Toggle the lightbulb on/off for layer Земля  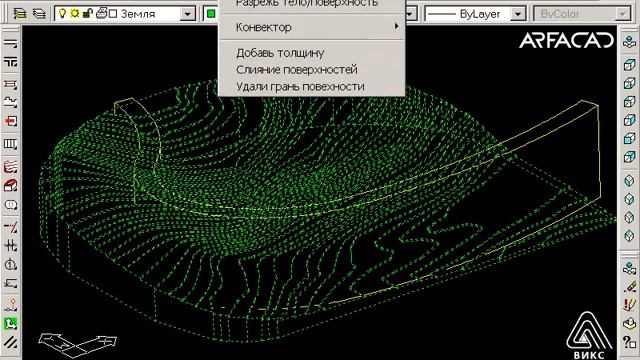62,13
